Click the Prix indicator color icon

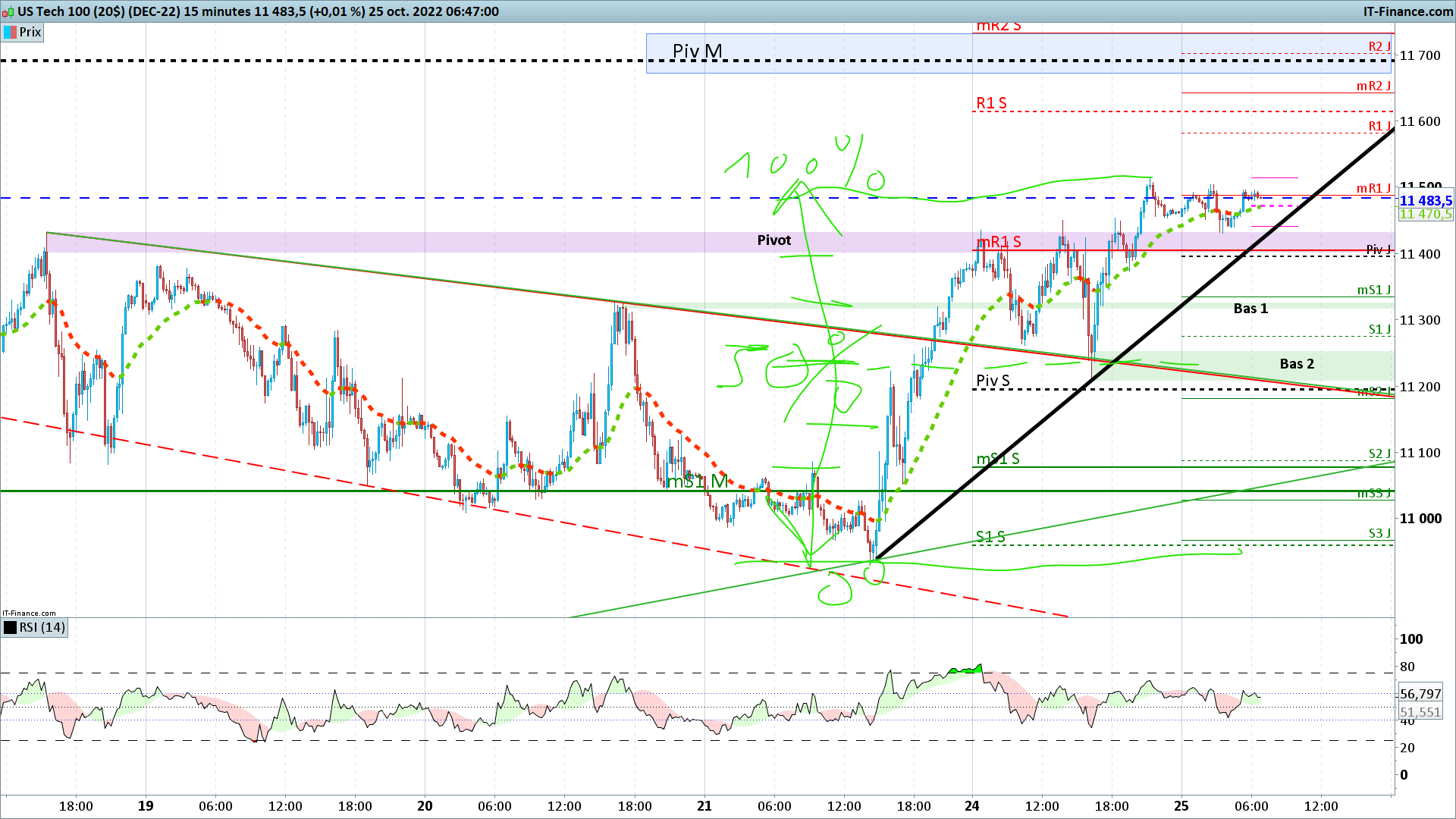pos(10,32)
